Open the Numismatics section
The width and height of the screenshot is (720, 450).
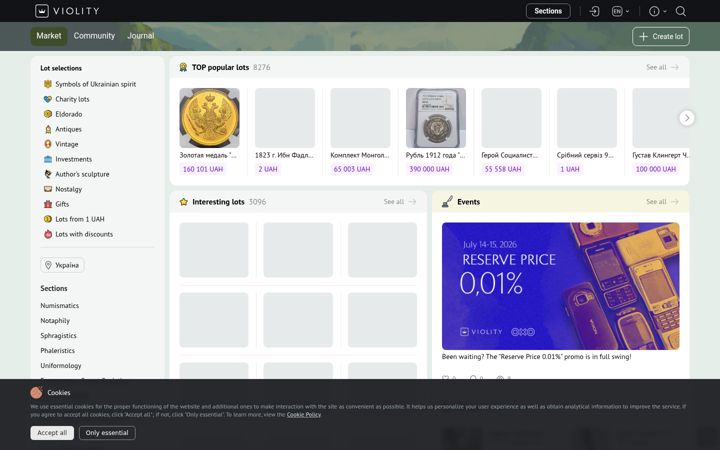coord(60,305)
